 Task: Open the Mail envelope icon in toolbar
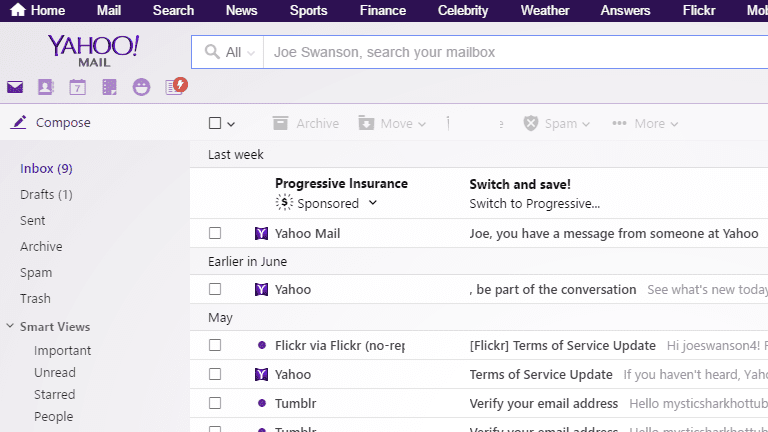tap(15, 87)
